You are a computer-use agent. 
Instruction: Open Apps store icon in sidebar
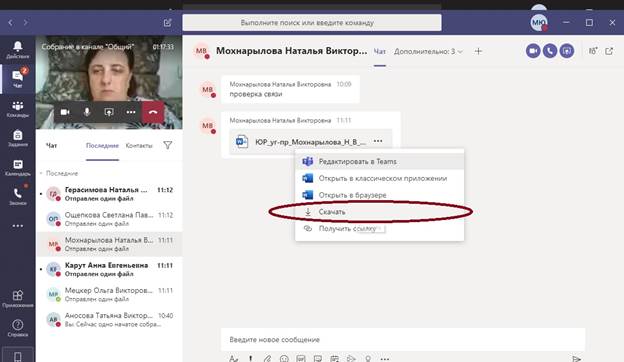pyautogui.click(x=18, y=298)
